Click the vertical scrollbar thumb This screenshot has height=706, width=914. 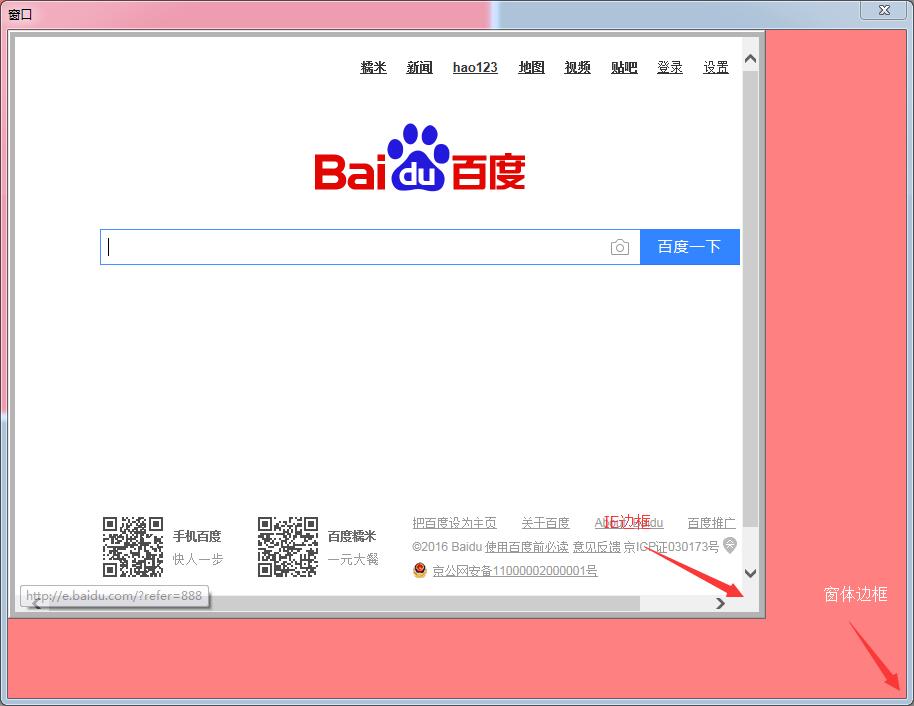(751, 299)
